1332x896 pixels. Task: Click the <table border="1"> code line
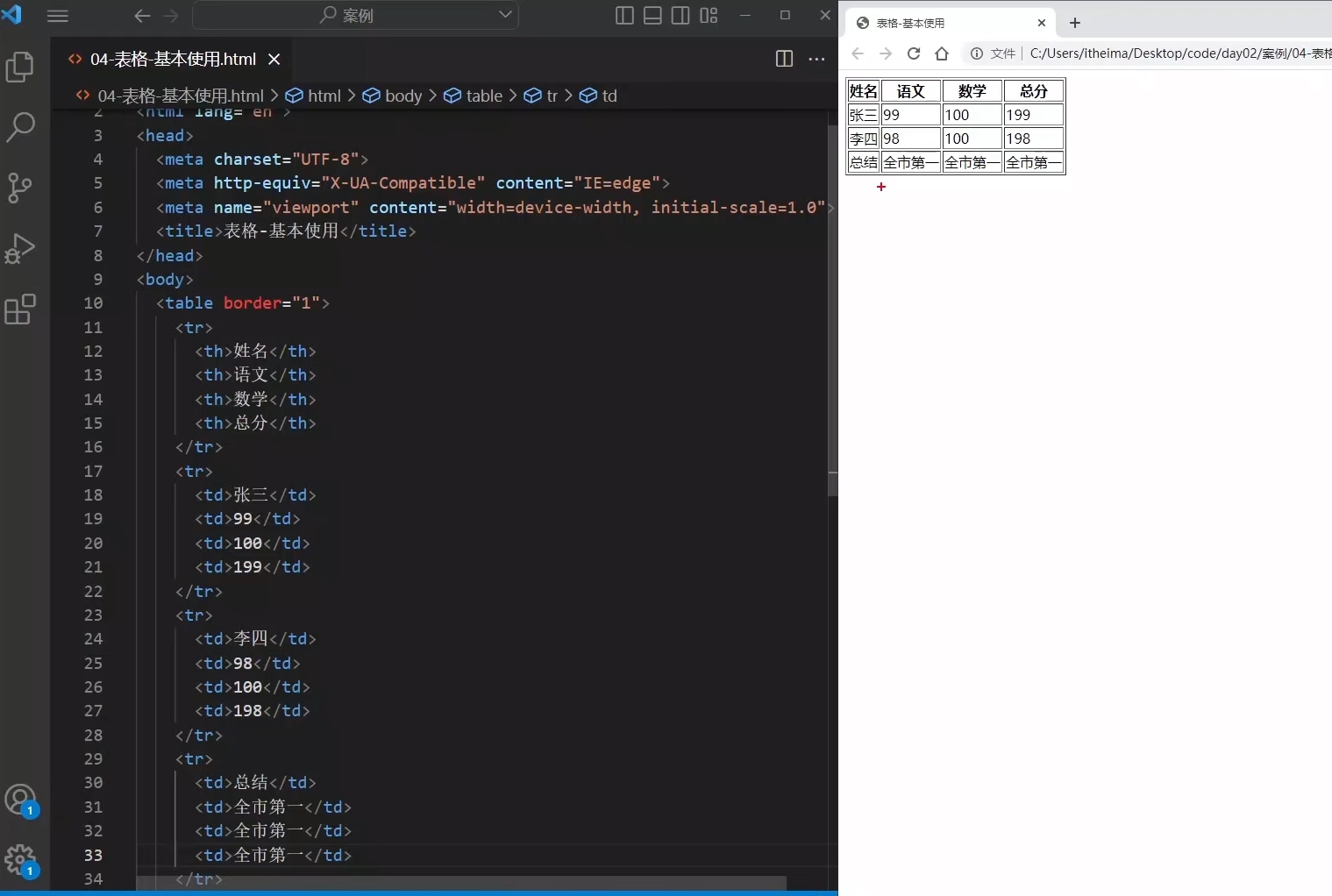[243, 303]
